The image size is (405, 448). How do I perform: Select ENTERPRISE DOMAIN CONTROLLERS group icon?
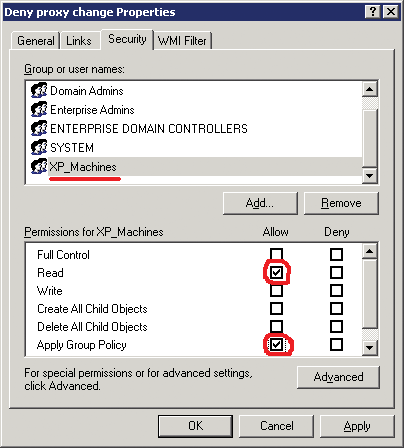pos(39,128)
